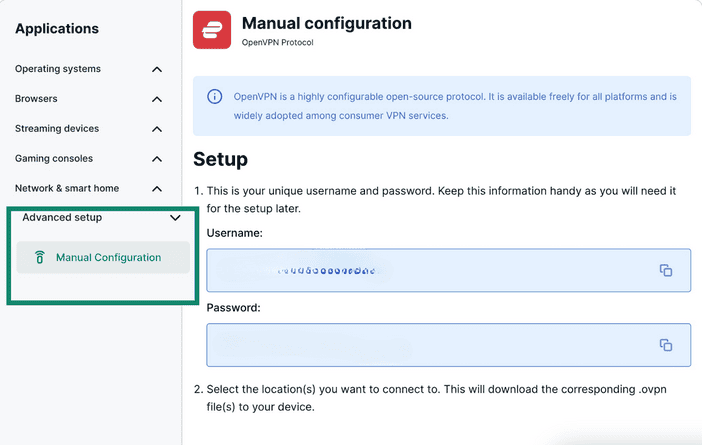This screenshot has height=445, width=702.
Task: Click step 1 unique username instructions text
Action: (441, 200)
